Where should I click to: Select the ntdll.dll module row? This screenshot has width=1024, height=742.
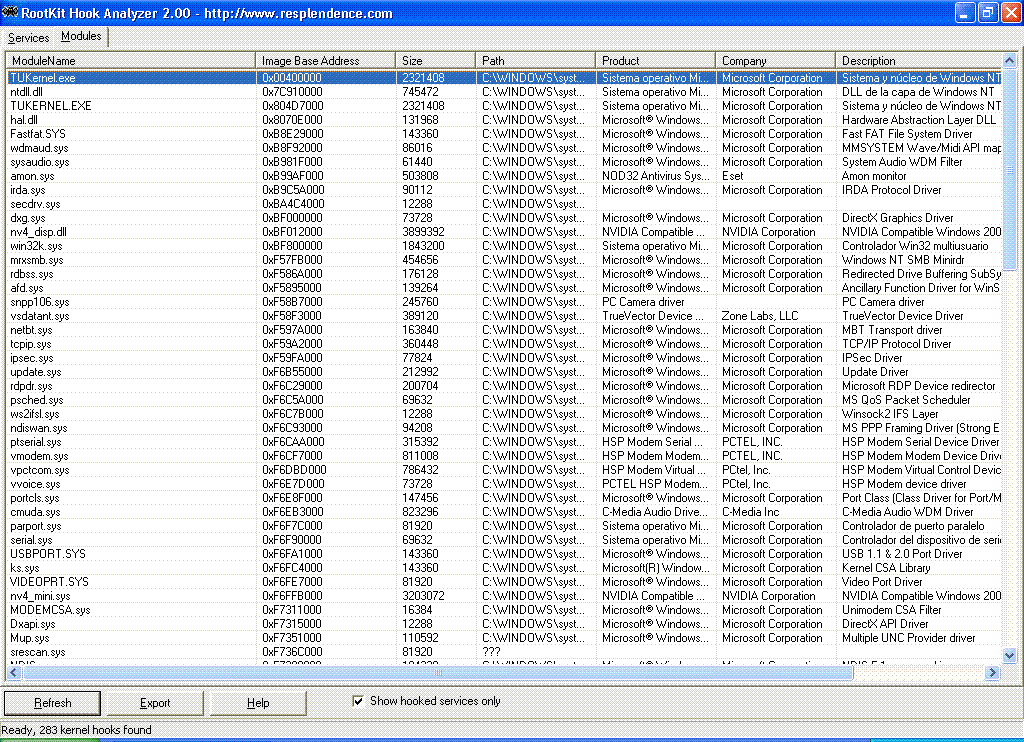(504, 92)
